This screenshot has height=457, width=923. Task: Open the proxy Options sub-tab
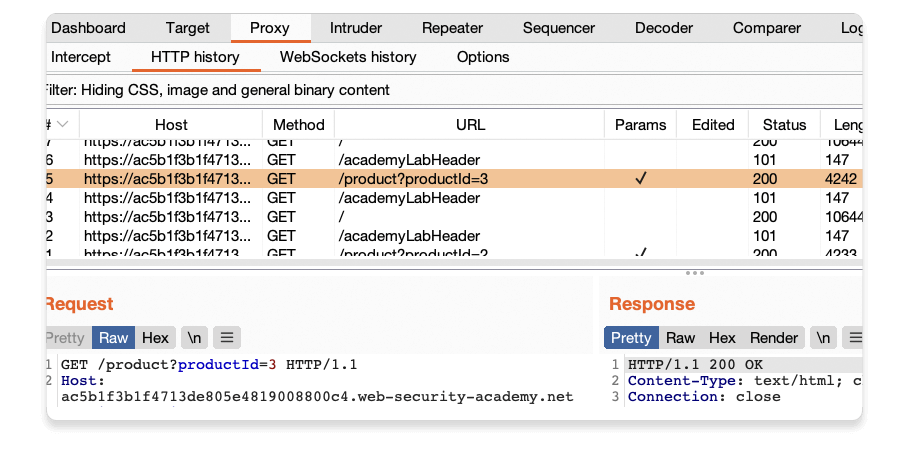coord(483,57)
